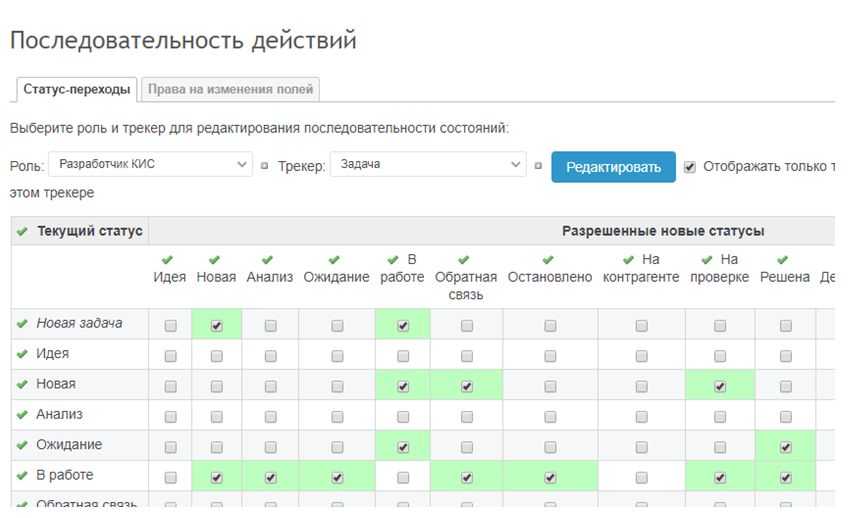This screenshot has width=848, height=518.
Task: Click green checkmark above the Решена column
Action: 783,260
